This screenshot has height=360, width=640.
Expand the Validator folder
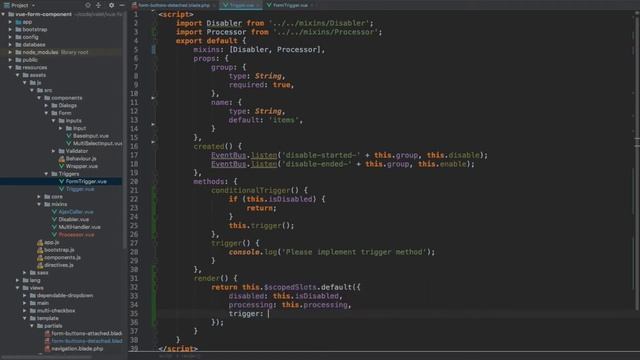click(53, 151)
